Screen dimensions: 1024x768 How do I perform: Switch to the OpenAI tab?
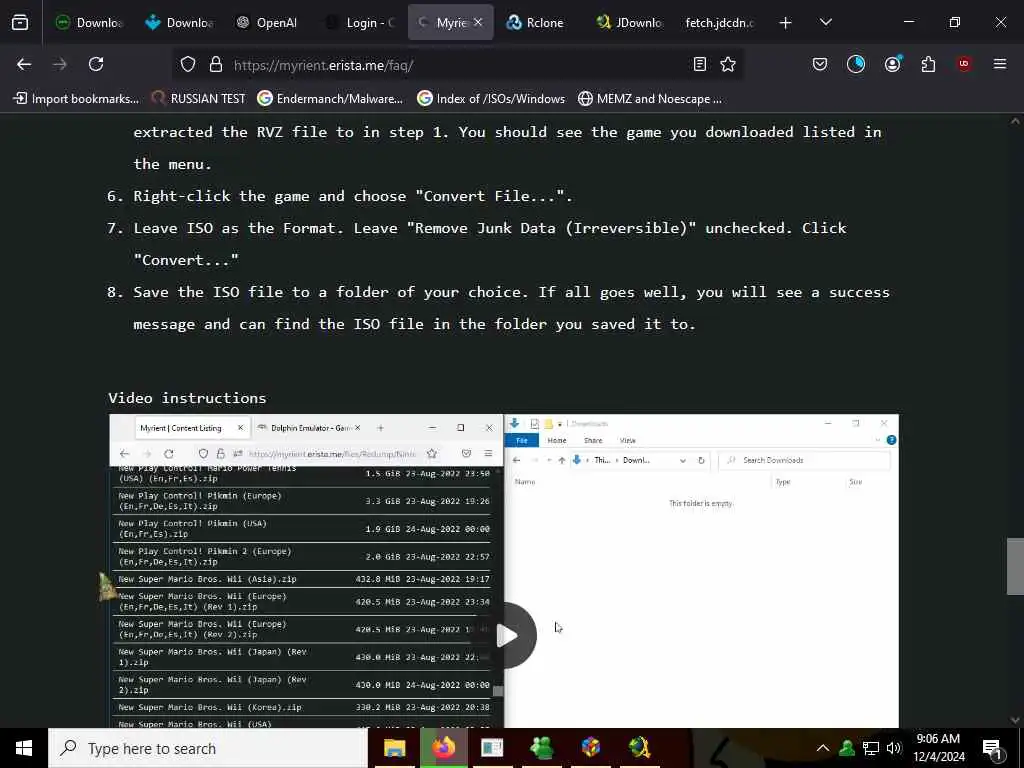(x=270, y=23)
